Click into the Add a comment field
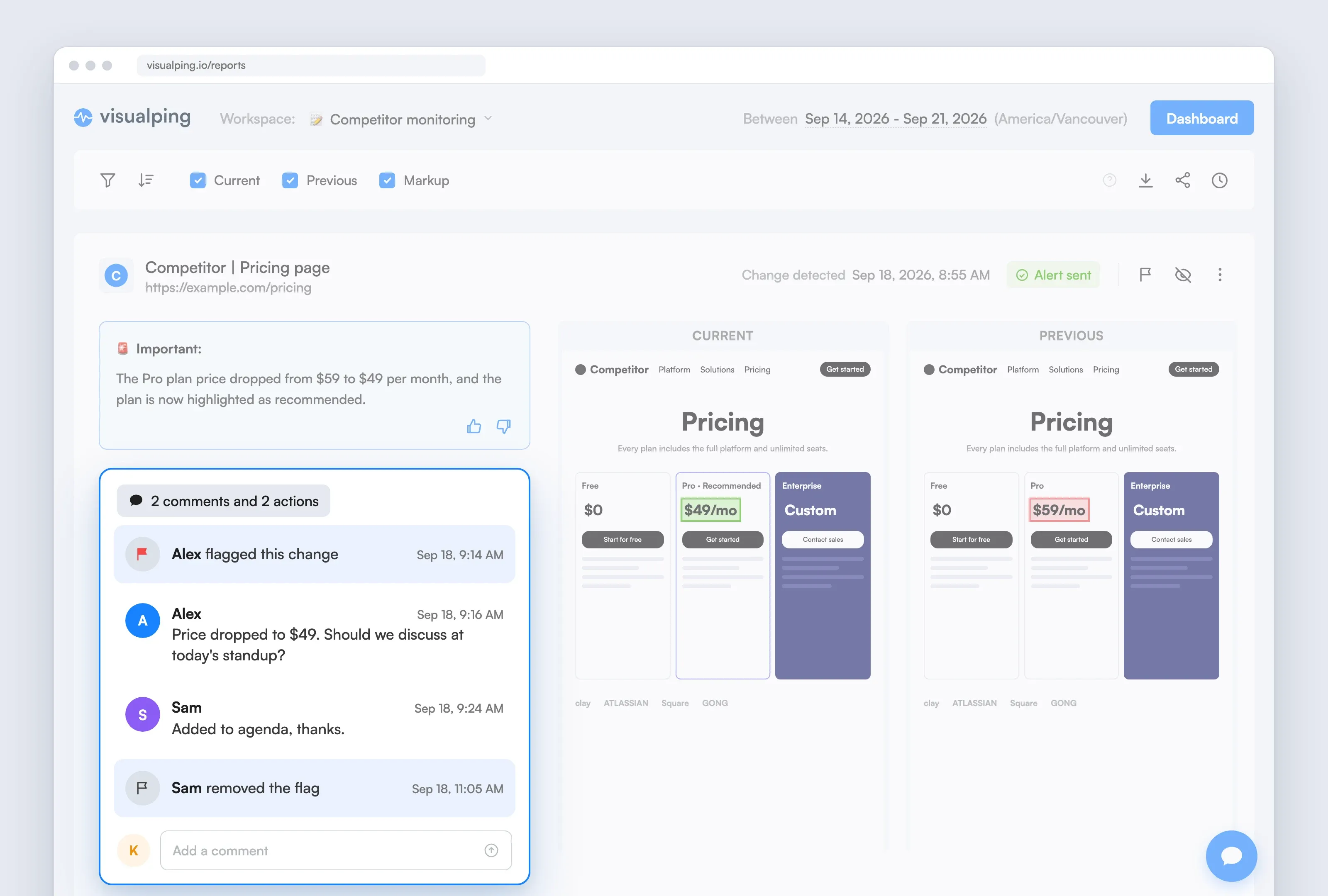Screen dimensions: 1328x896 (x=336, y=850)
